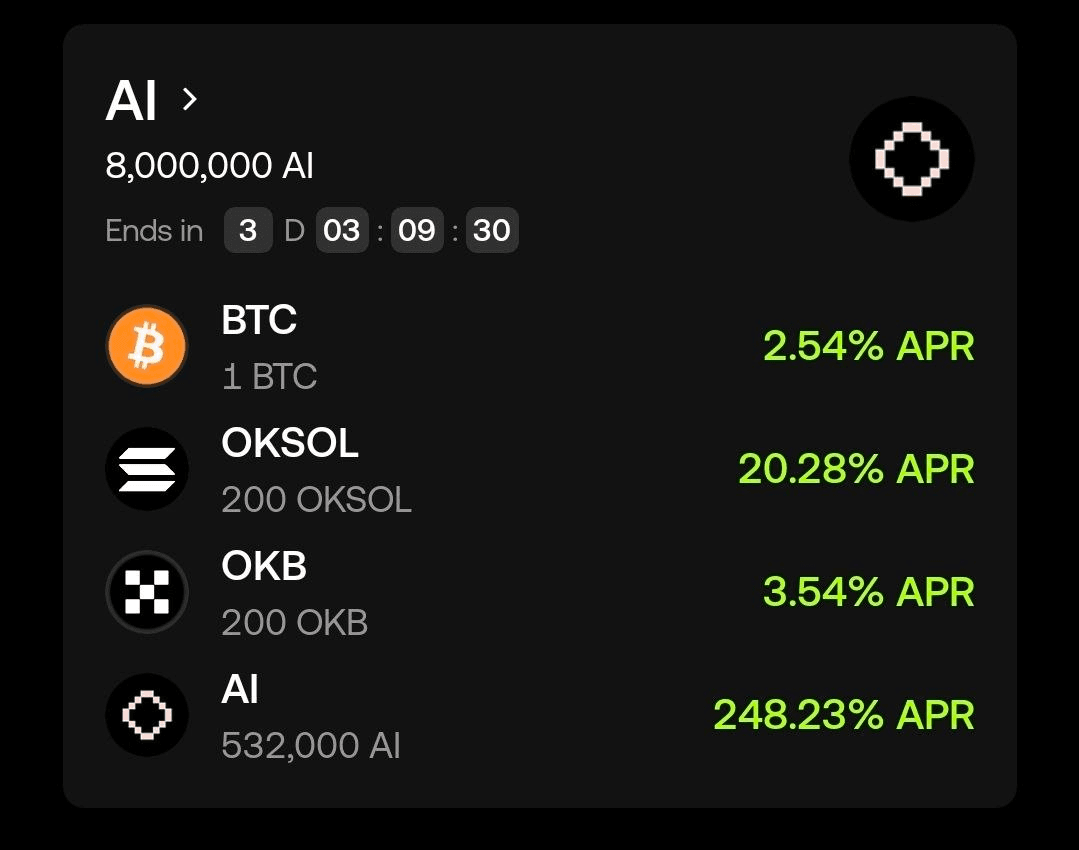
Task: Click the OKB checkered logo icon
Action: click(x=147, y=592)
